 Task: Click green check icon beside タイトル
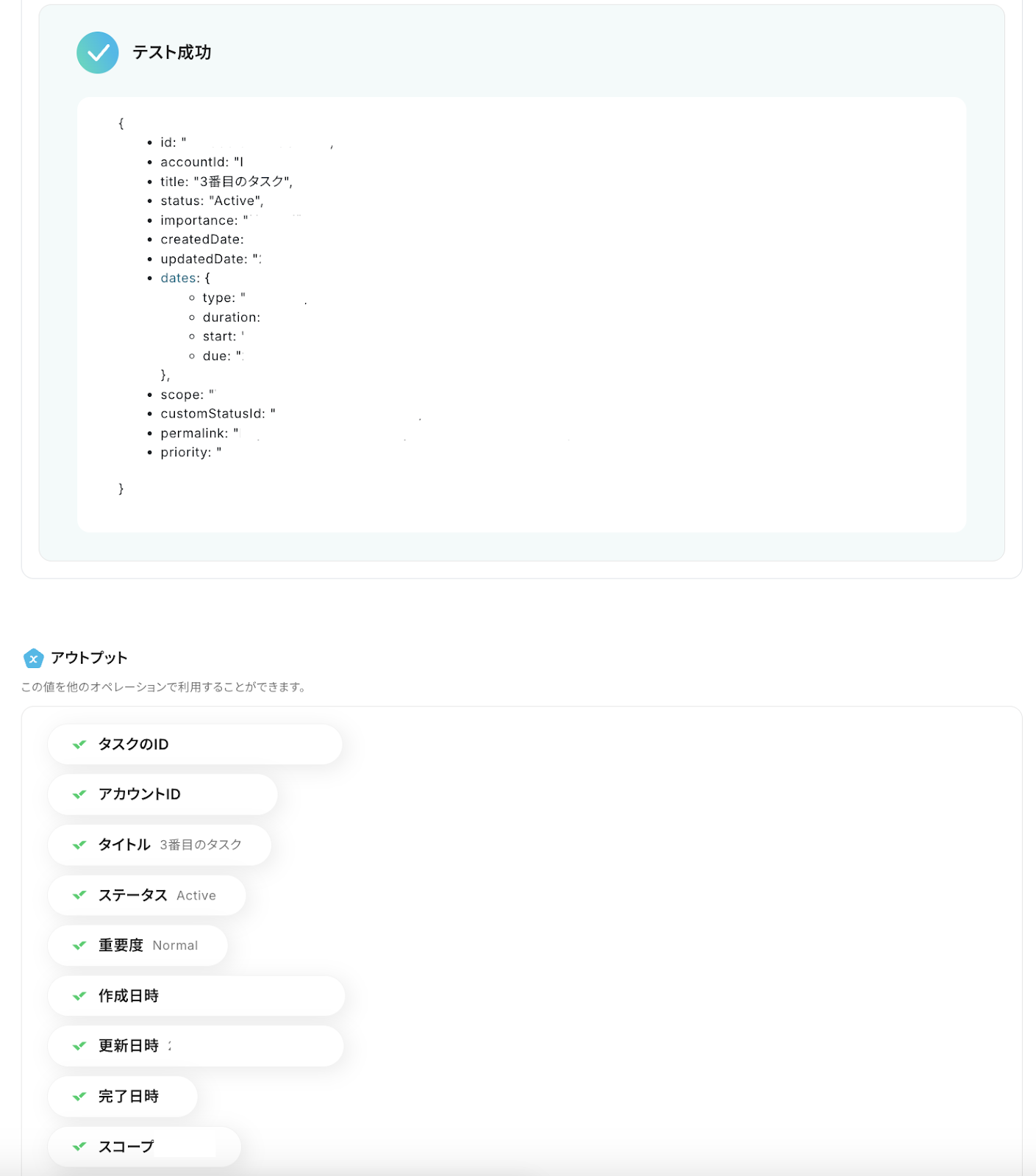click(79, 845)
